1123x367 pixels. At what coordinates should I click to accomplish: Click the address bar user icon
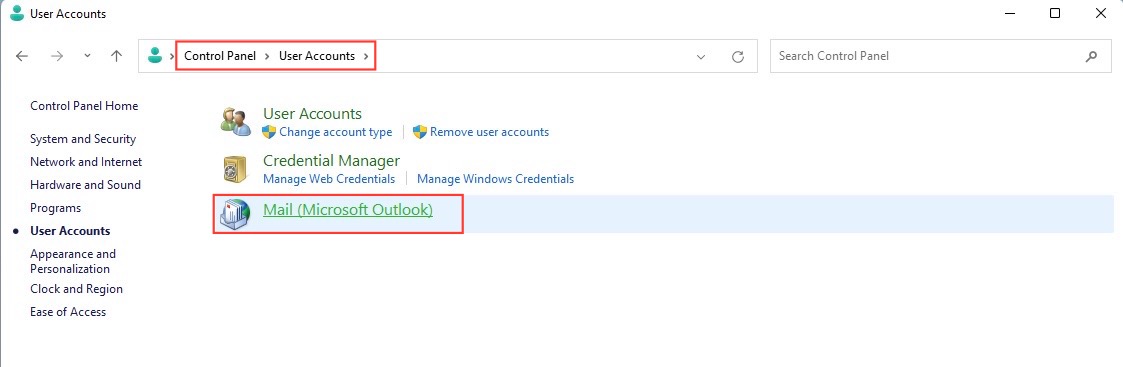pyautogui.click(x=154, y=55)
